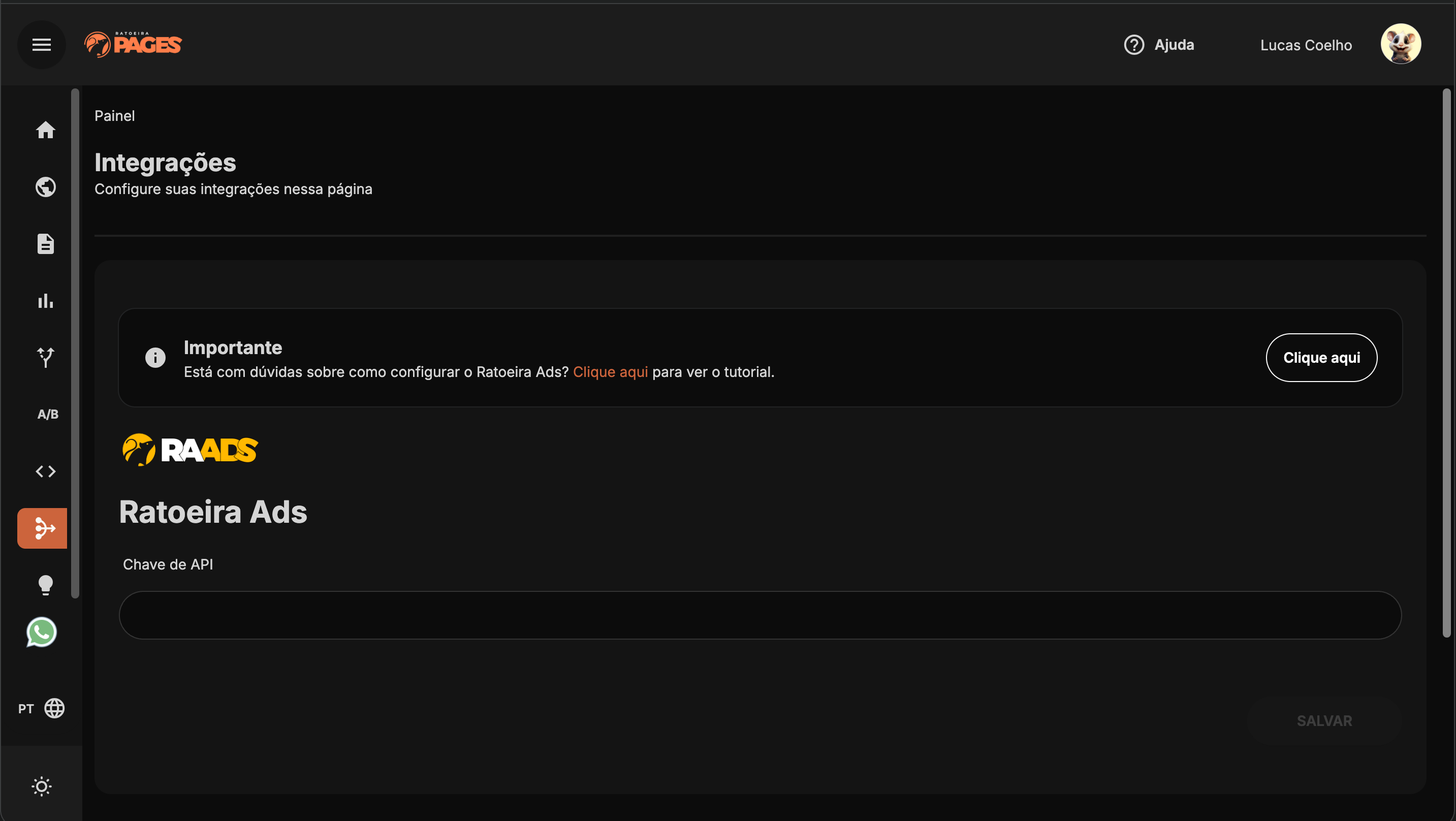1456x821 pixels.
Task: Open the lightbulb ideas icon
Action: (46, 585)
